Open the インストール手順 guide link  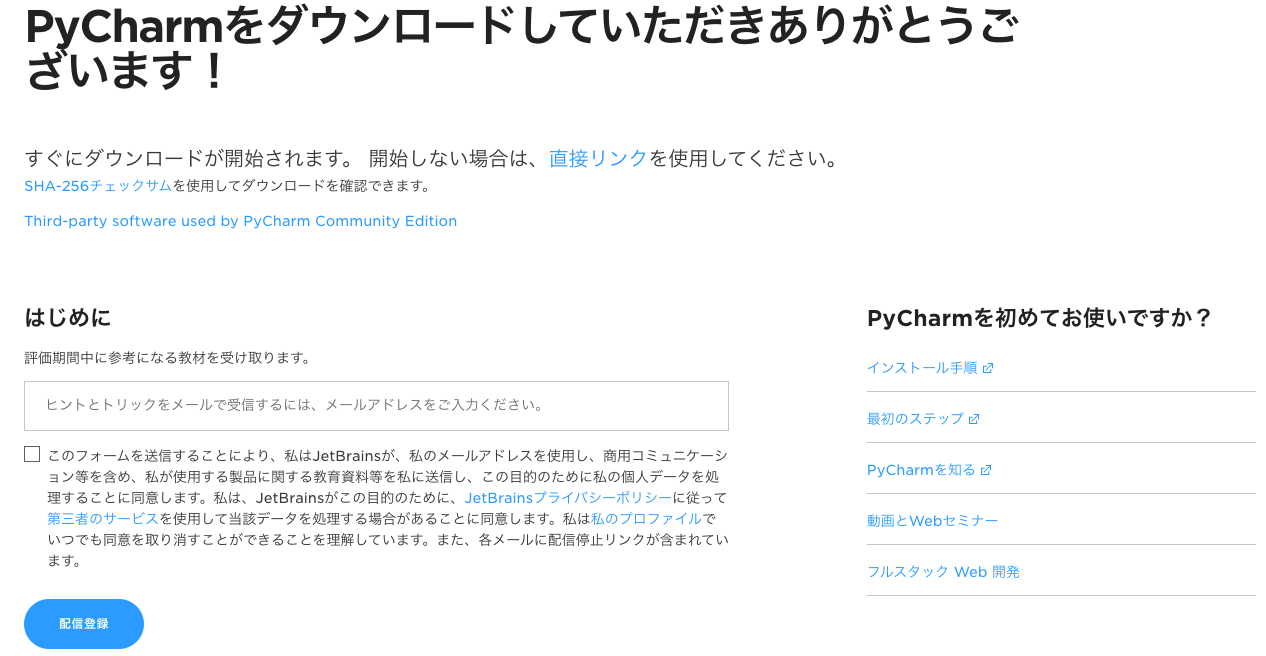pyautogui.click(x=922, y=368)
